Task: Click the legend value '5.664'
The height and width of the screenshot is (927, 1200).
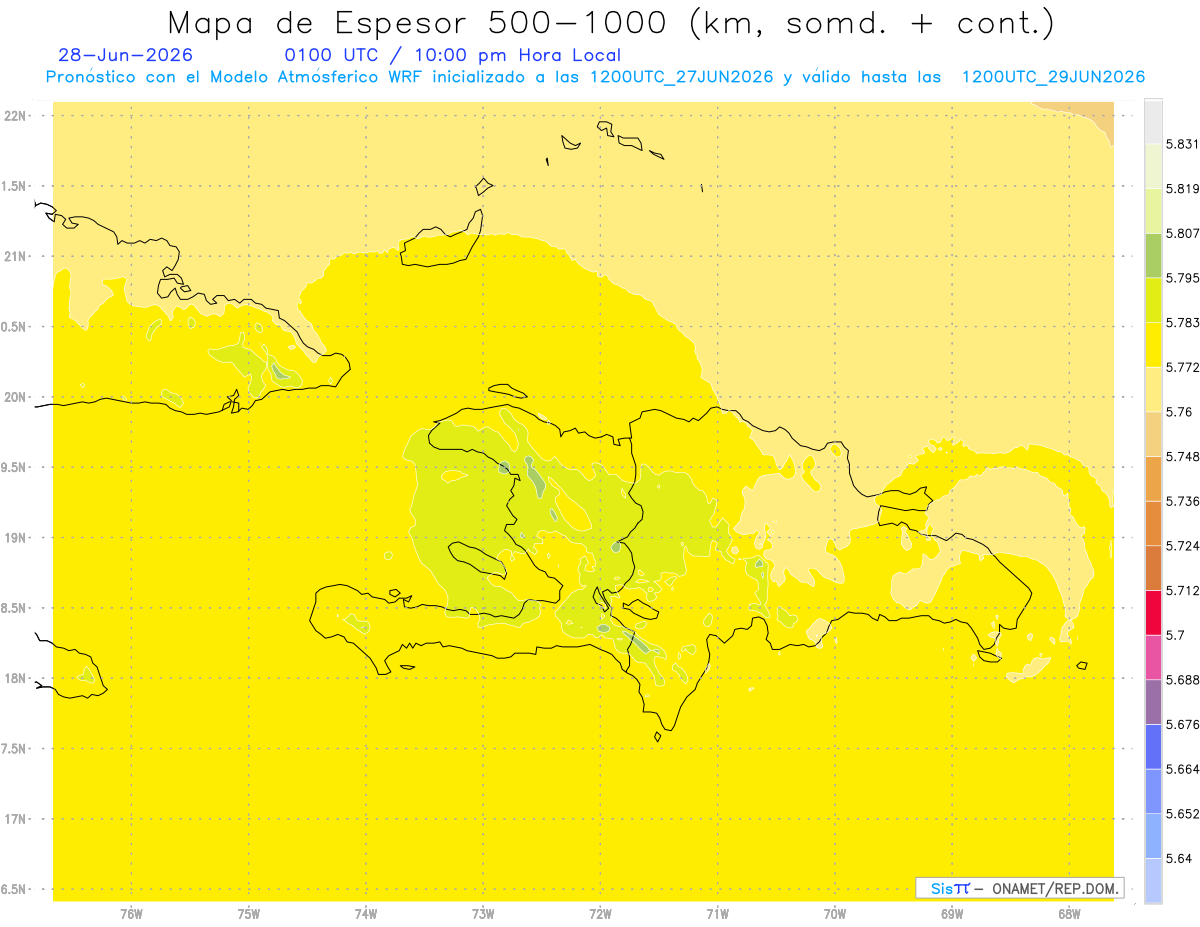Action: (x=1183, y=769)
